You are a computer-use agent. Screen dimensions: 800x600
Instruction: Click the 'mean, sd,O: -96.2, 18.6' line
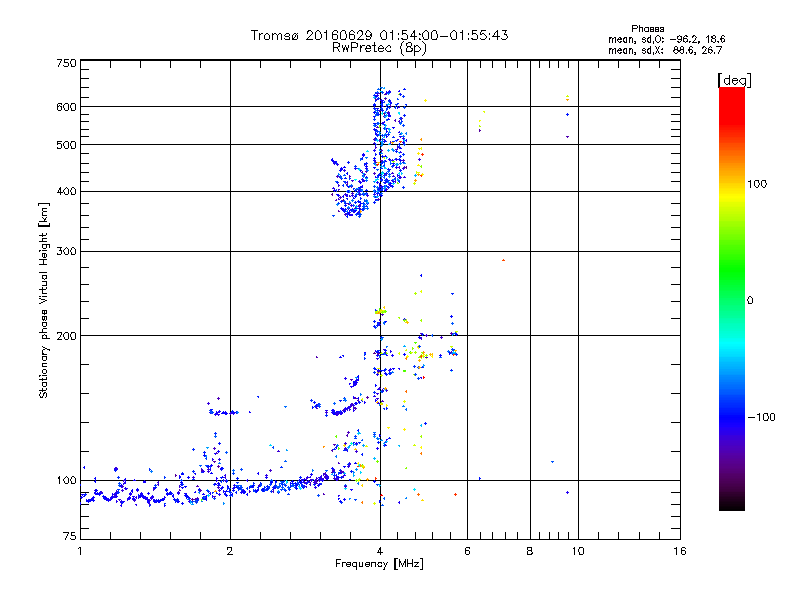(x=666, y=39)
